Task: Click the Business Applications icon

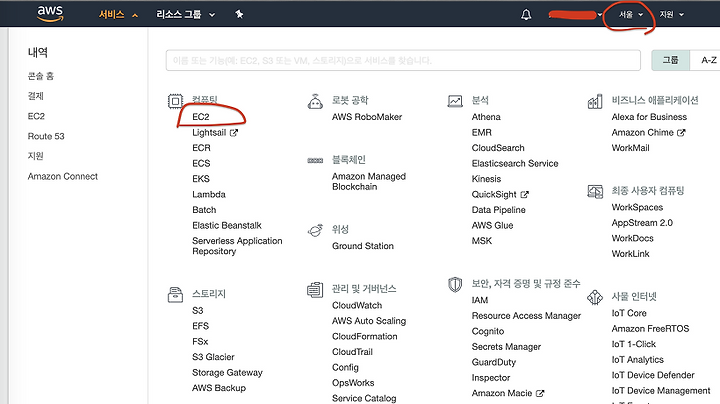Action: pos(595,101)
